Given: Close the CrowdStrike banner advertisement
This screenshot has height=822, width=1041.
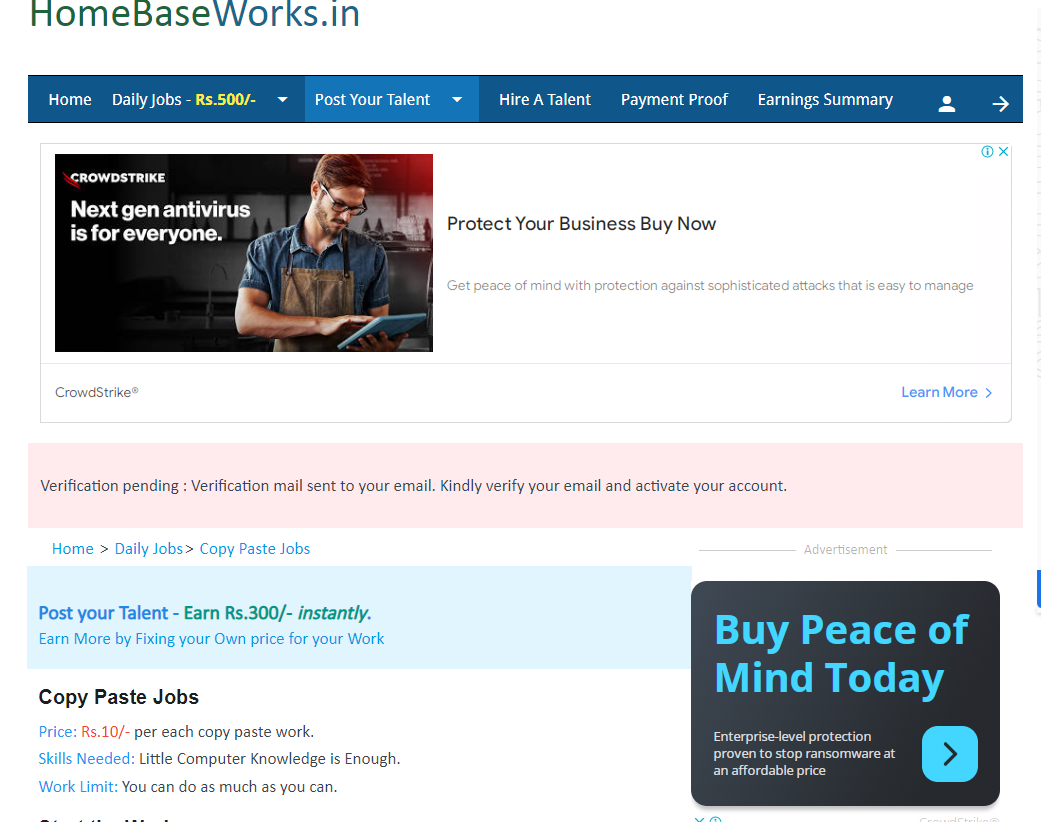Looking at the screenshot, I should point(1003,152).
